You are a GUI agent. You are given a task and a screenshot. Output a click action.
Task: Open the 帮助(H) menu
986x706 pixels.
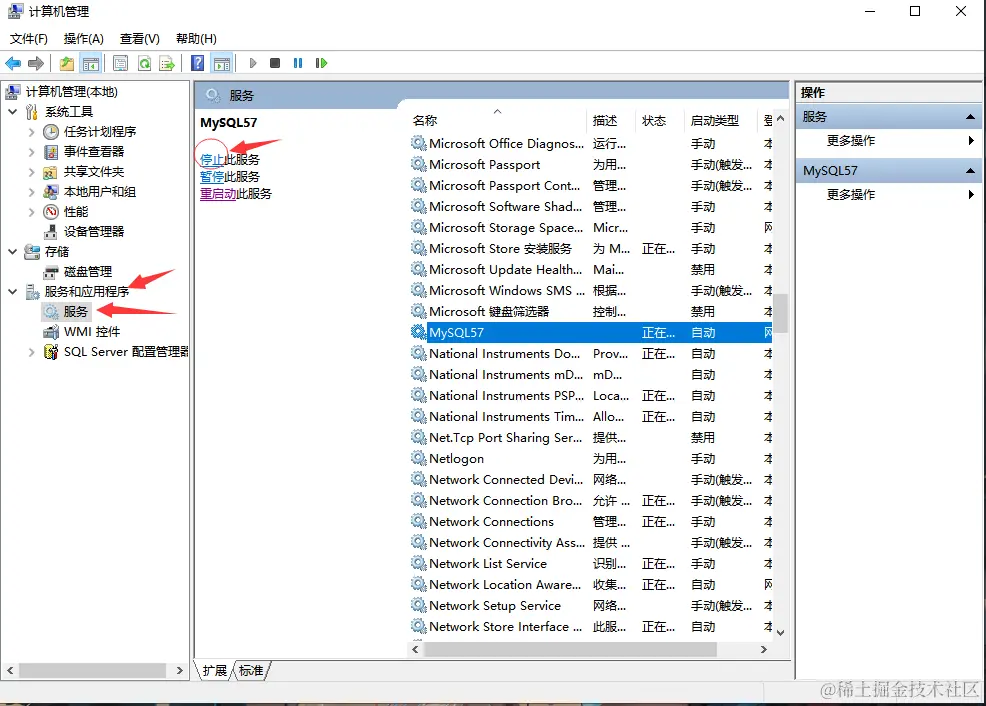[x=196, y=39]
